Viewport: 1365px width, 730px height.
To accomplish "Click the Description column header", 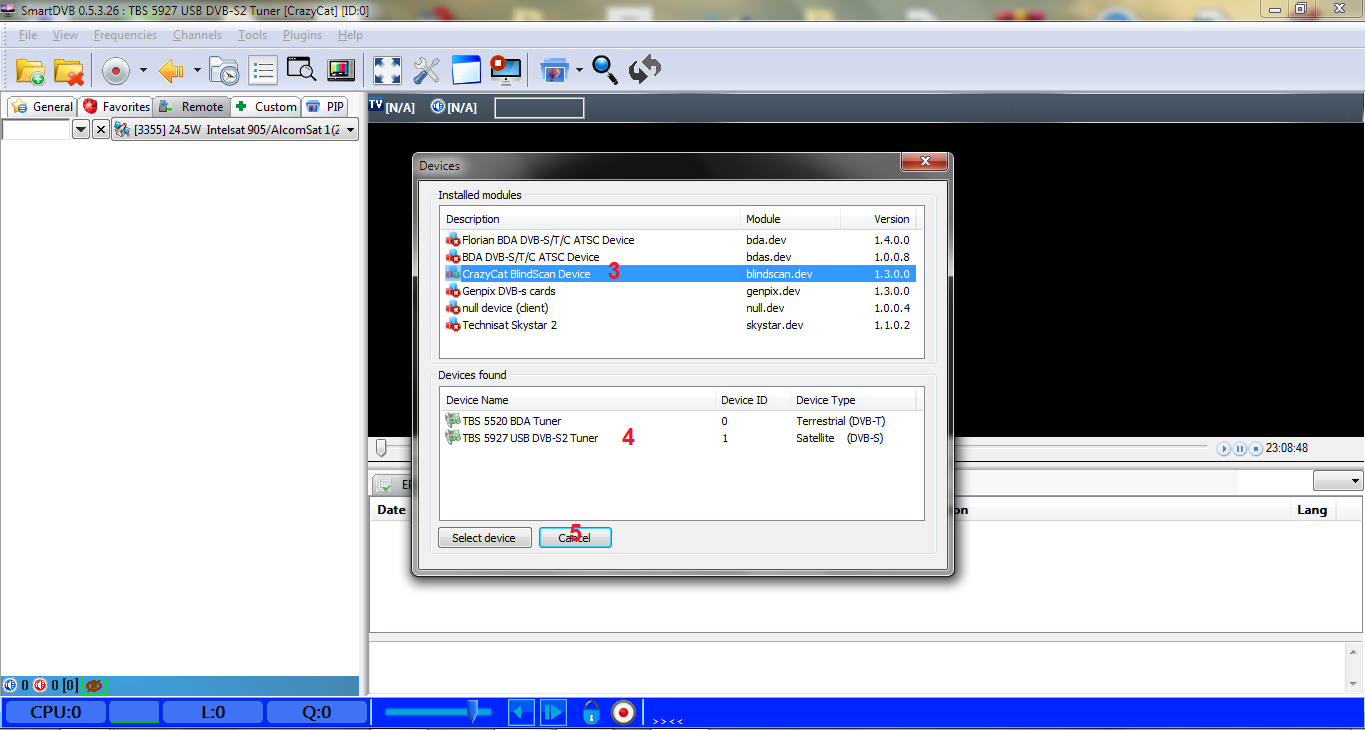I will tap(590, 219).
